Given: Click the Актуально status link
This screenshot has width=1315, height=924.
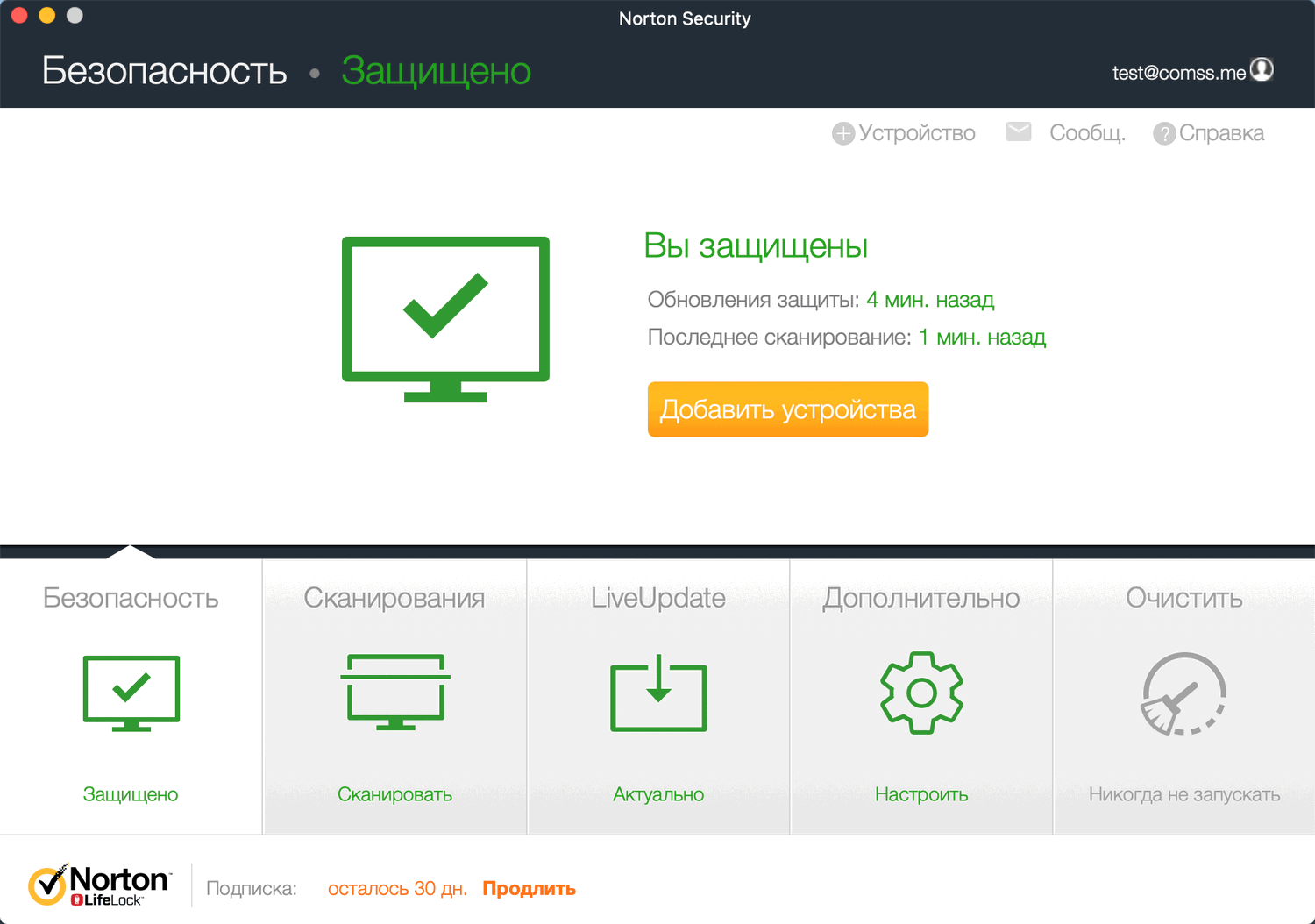Looking at the screenshot, I should (658, 794).
